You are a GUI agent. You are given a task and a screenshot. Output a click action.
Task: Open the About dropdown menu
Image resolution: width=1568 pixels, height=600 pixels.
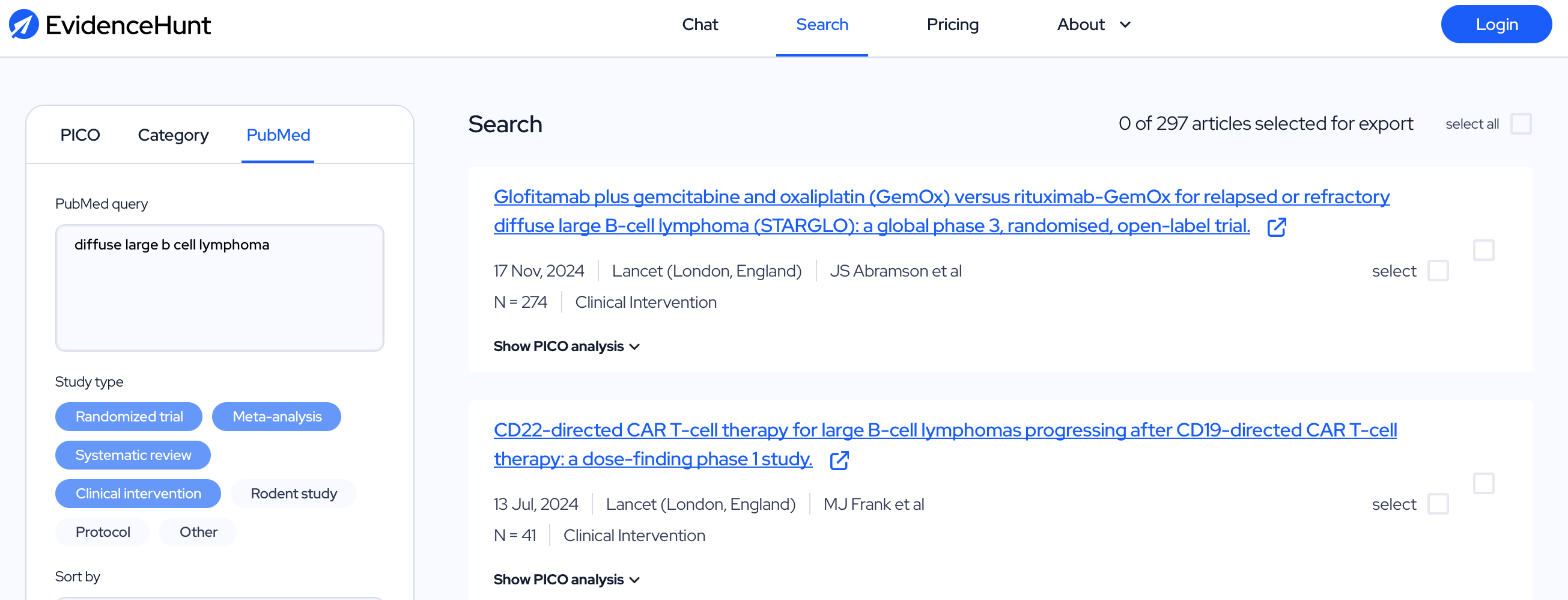point(1093,25)
